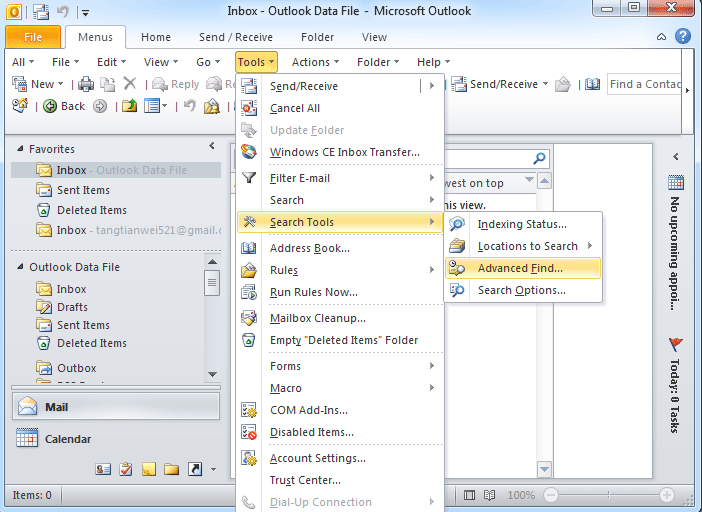
Task: Click the Mail navigation icon
Action: pos(27,406)
